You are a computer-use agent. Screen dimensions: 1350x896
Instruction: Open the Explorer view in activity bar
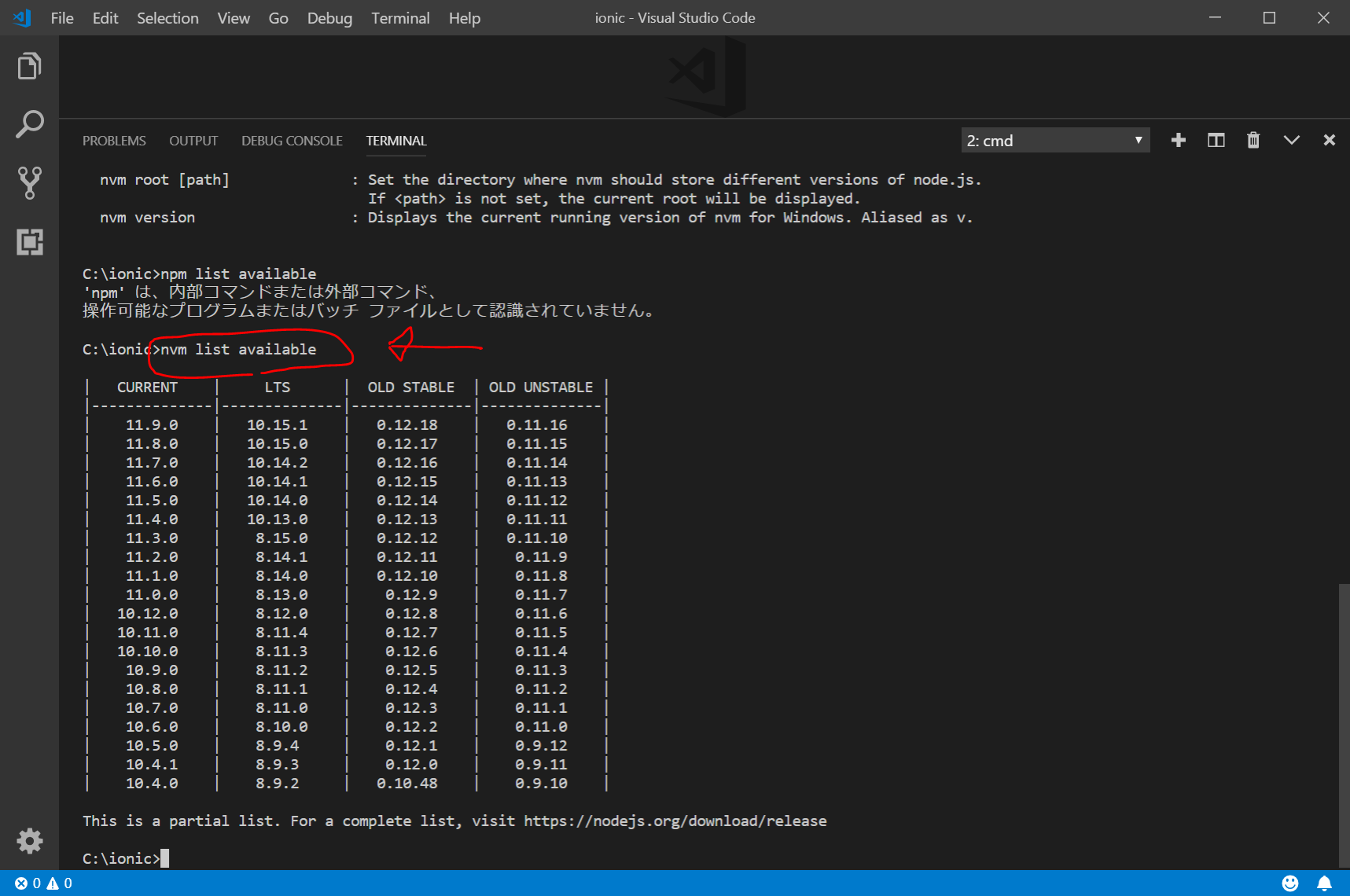29,67
